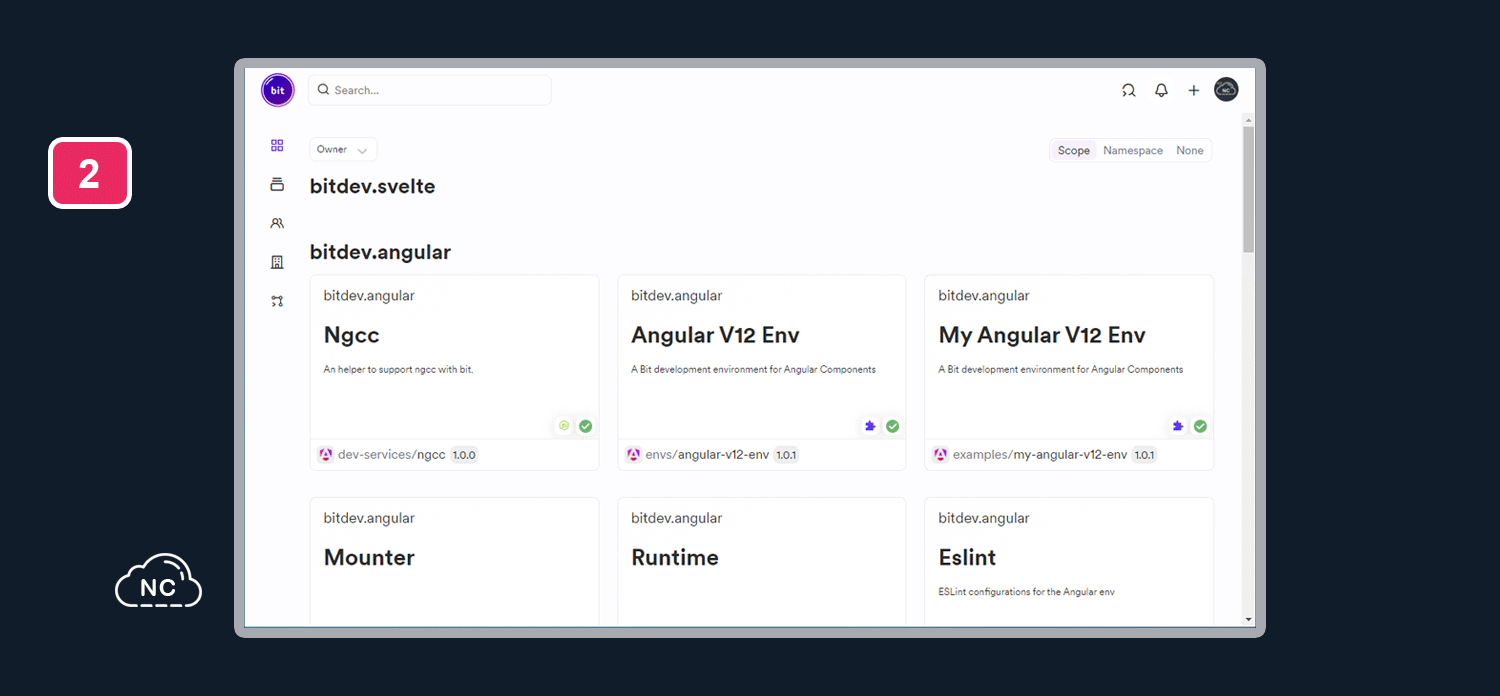Click the examples/my-angular-v12-env component id
Viewport: 1500px width, 696px height.
[1040, 454]
